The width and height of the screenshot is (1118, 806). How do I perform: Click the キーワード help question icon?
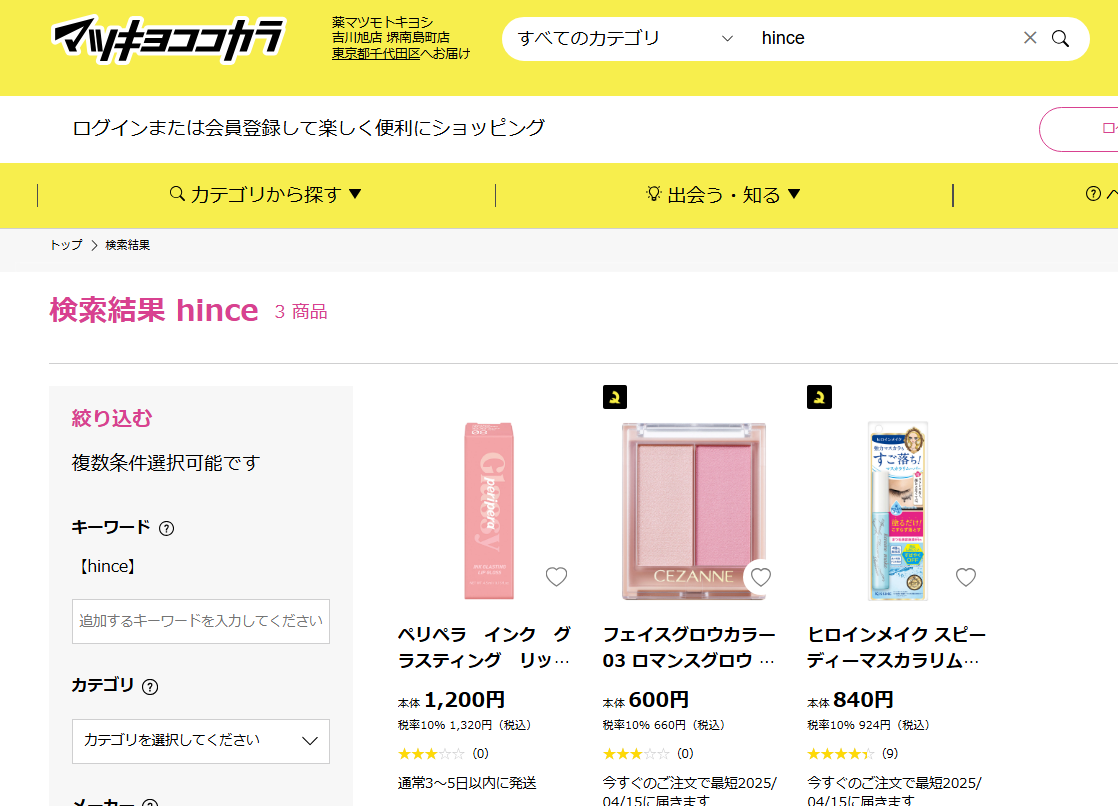pyautogui.click(x=166, y=529)
